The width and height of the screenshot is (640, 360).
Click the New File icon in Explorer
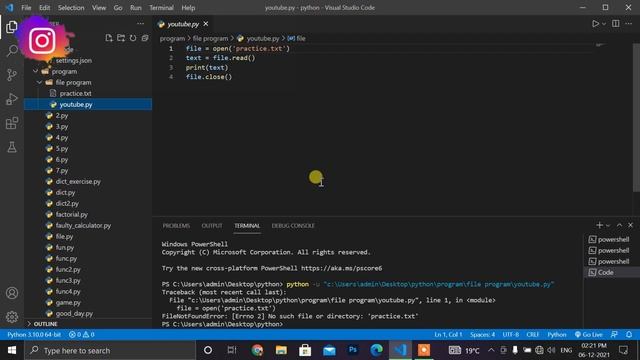coord(109,38)
